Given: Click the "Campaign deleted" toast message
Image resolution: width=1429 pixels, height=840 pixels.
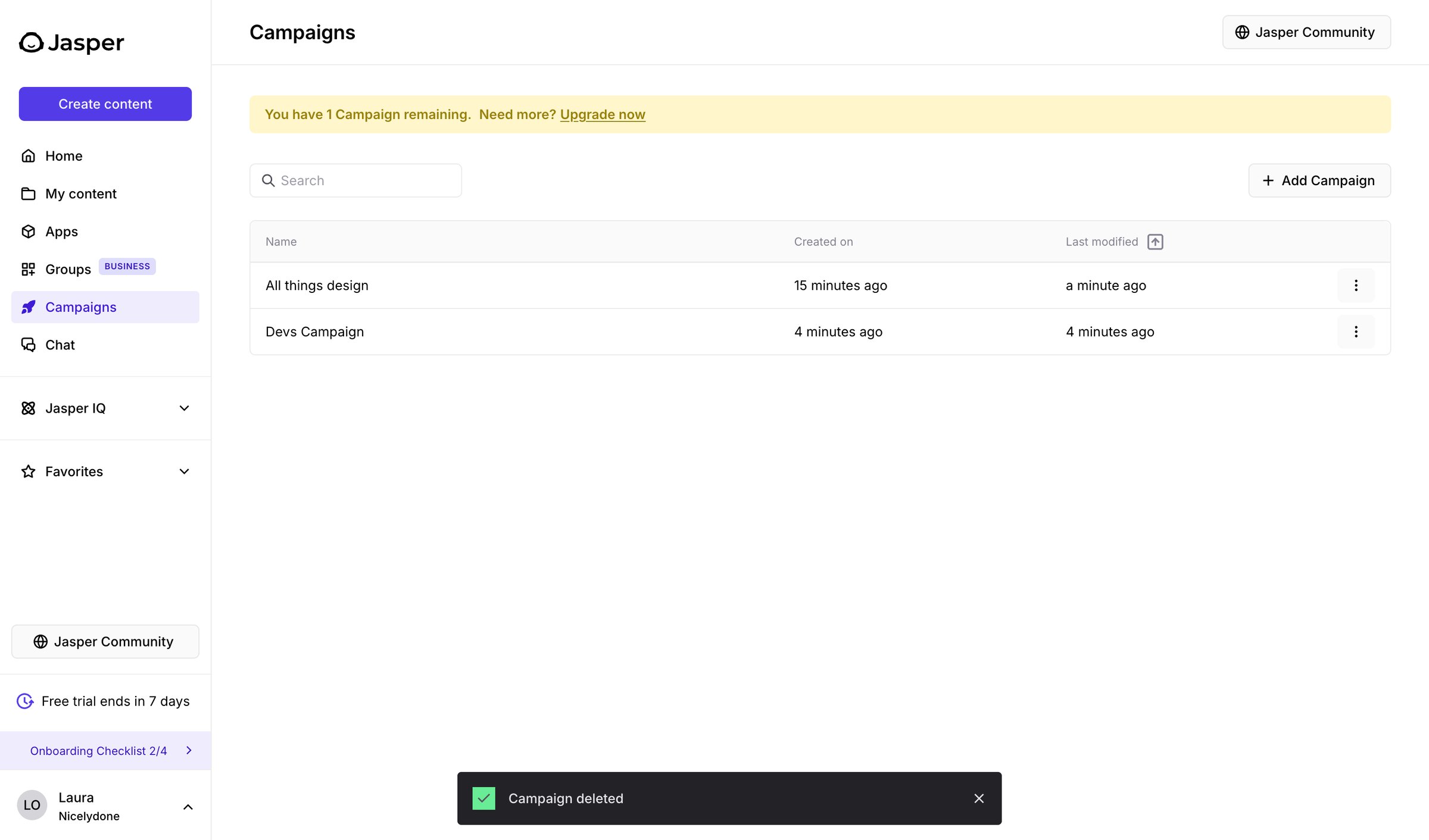Looking at the screenshot, I should (x=566, y=798).
